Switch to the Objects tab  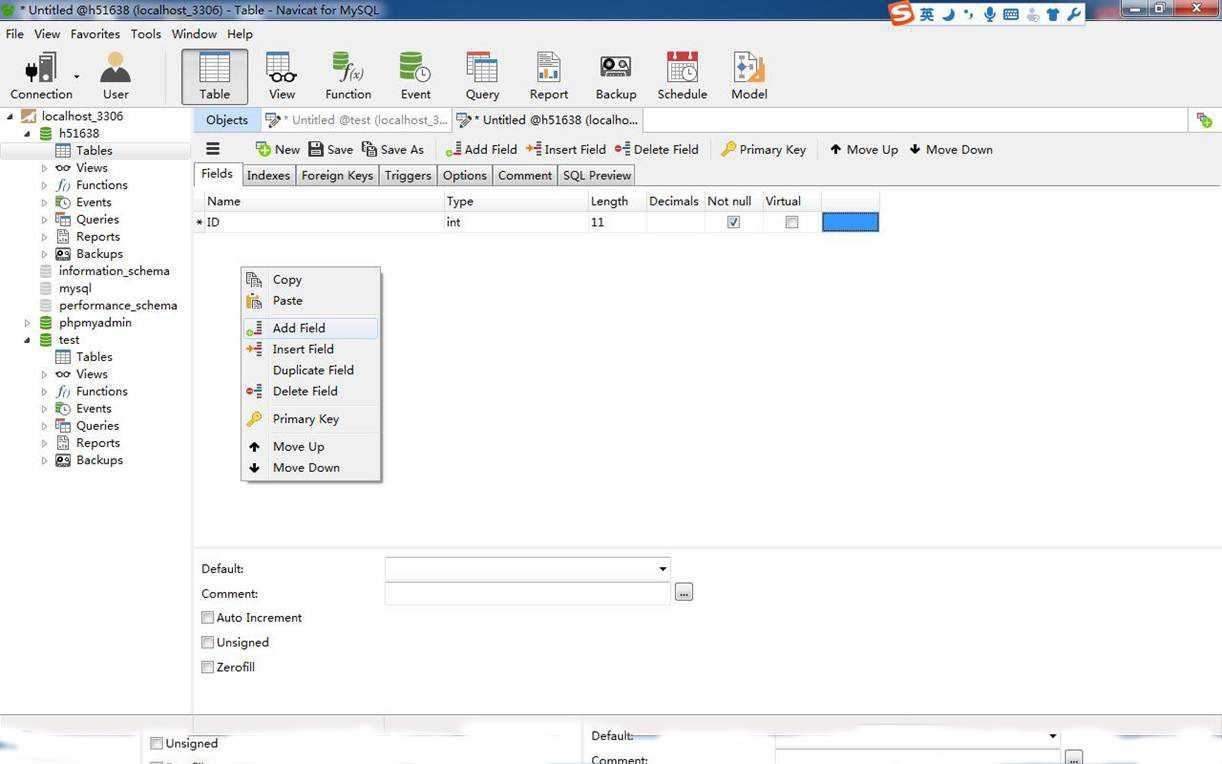tap(227, 120)
